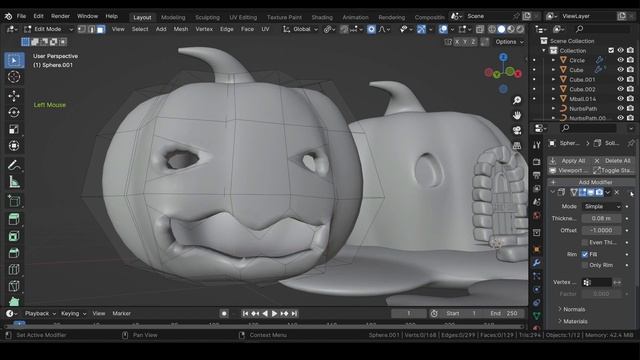This screenshot has width=640, height=360.
Task: Switch to the Modeling workspace tab
Action: 173,17
